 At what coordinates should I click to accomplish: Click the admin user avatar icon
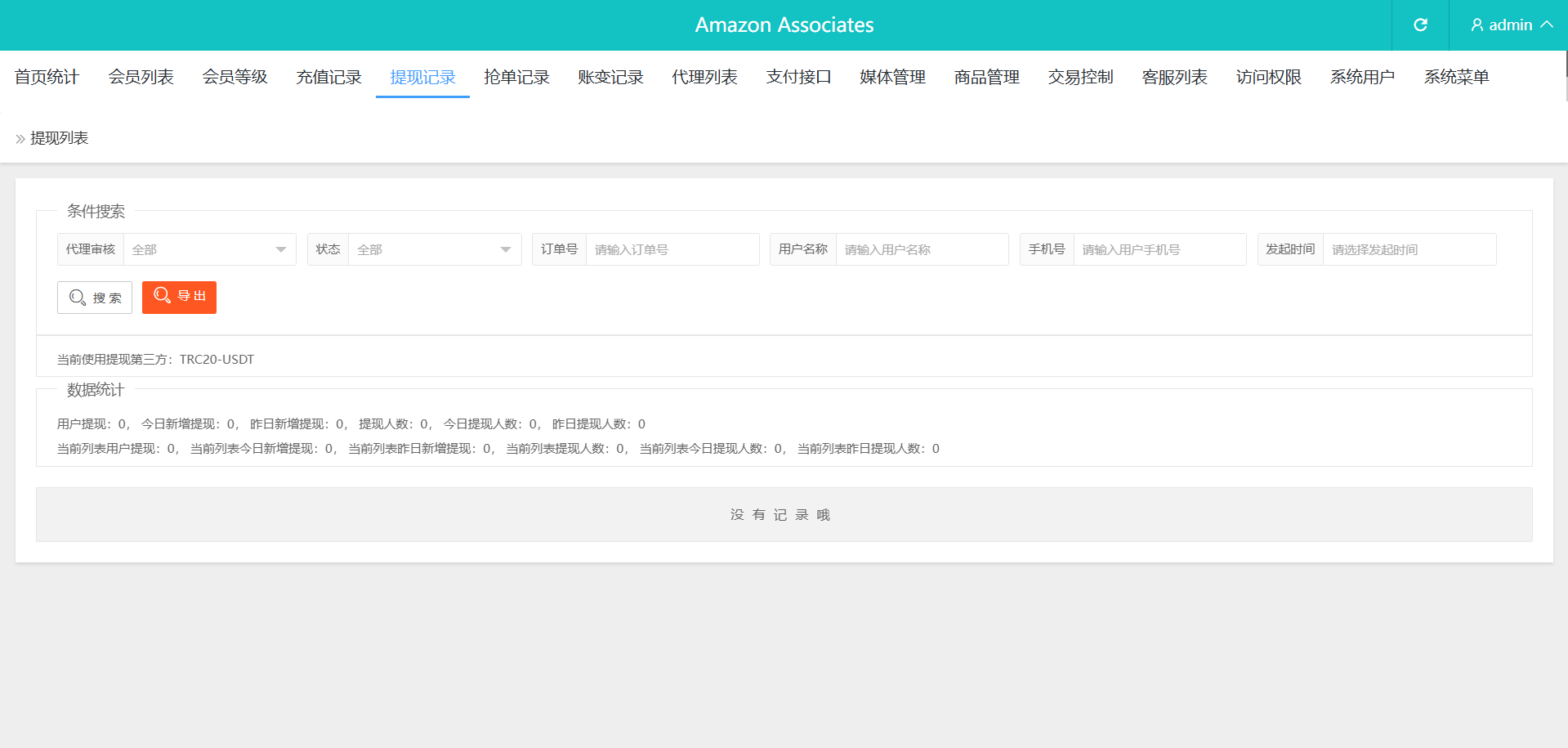coord(1477,25)
